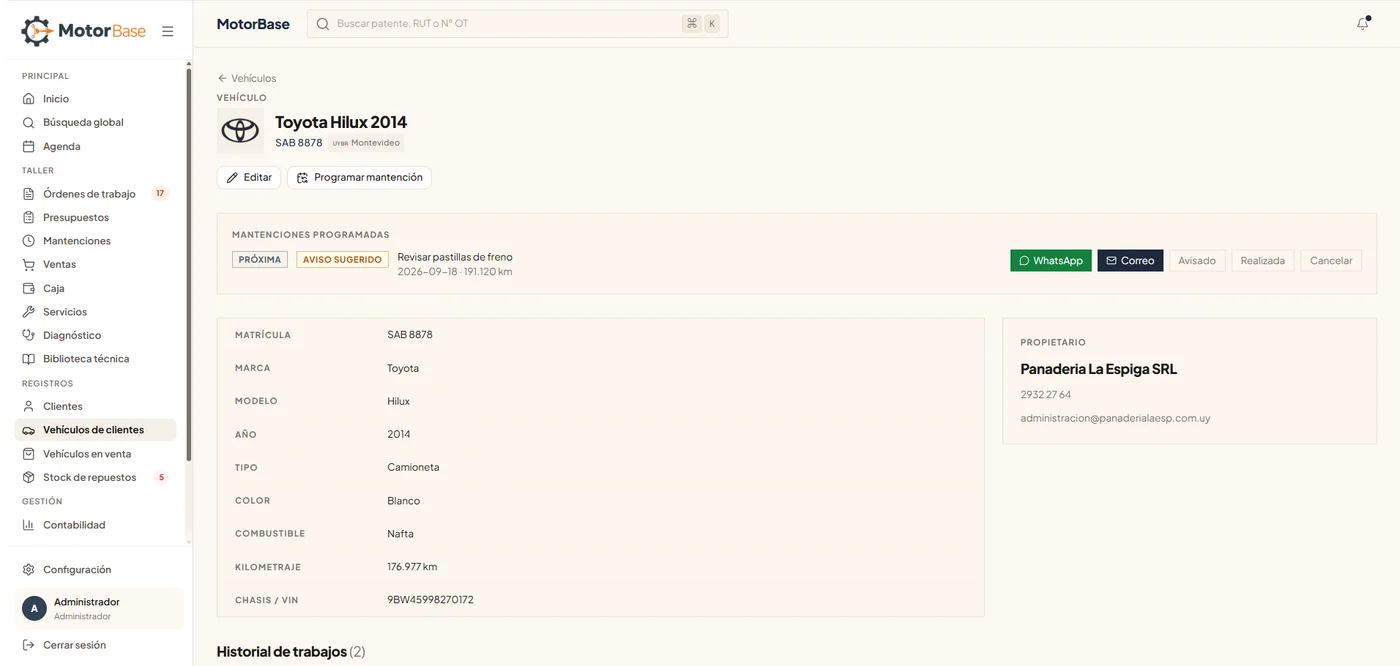Click the Editar vehicle button
Image resolution: width=1400 pixels, height=666 pixels.
tap(249, 177)
